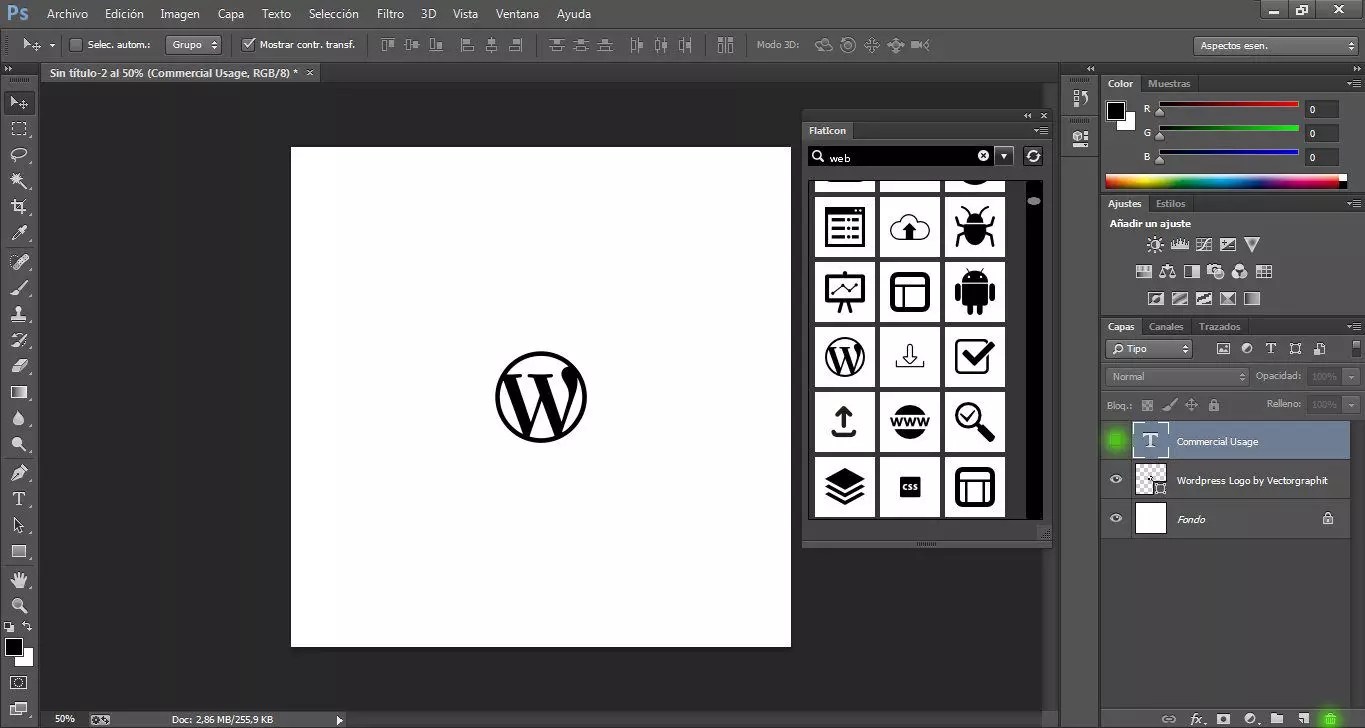This screenshot has height=728, width=1365.
Task: Select the Eraser tool
Action: 19,366
